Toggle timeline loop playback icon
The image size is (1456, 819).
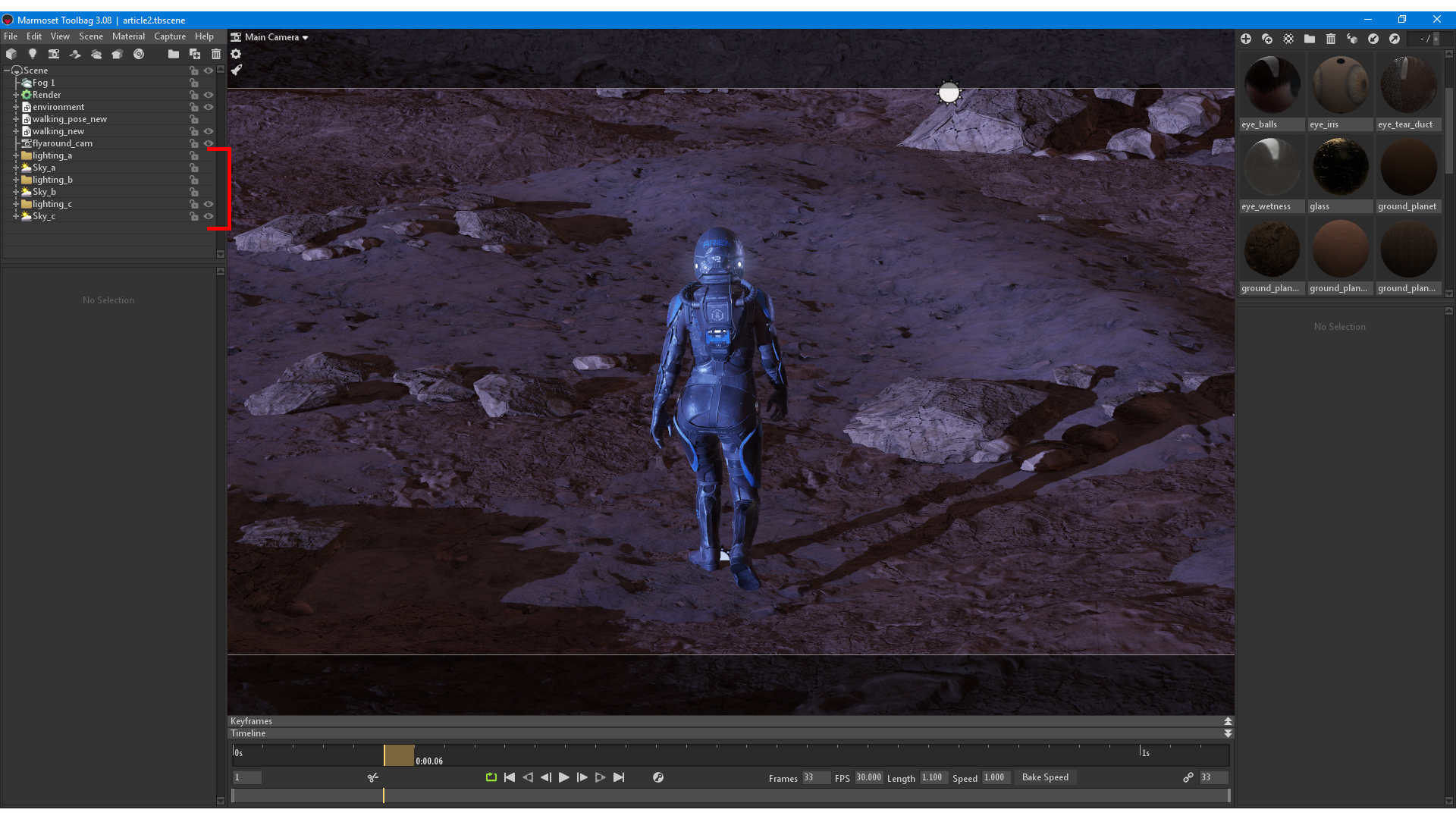[491, 777]
